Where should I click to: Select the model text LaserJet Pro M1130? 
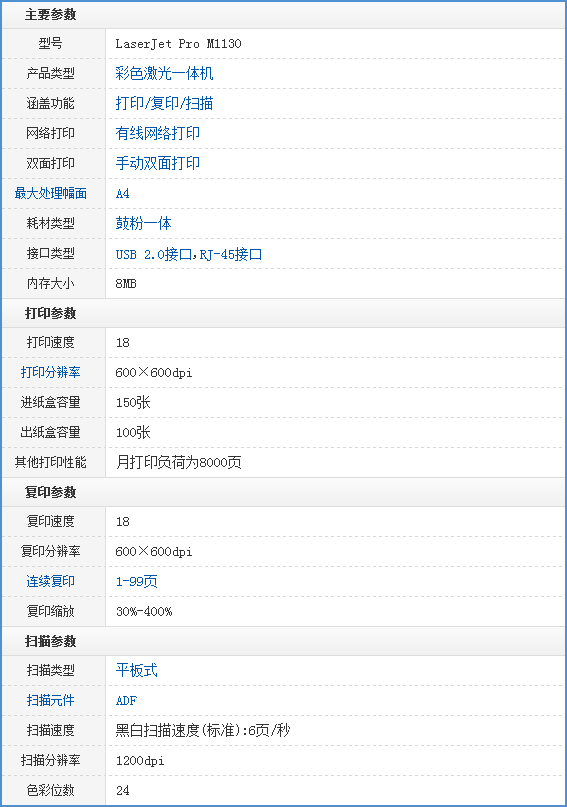coord(178,44)
